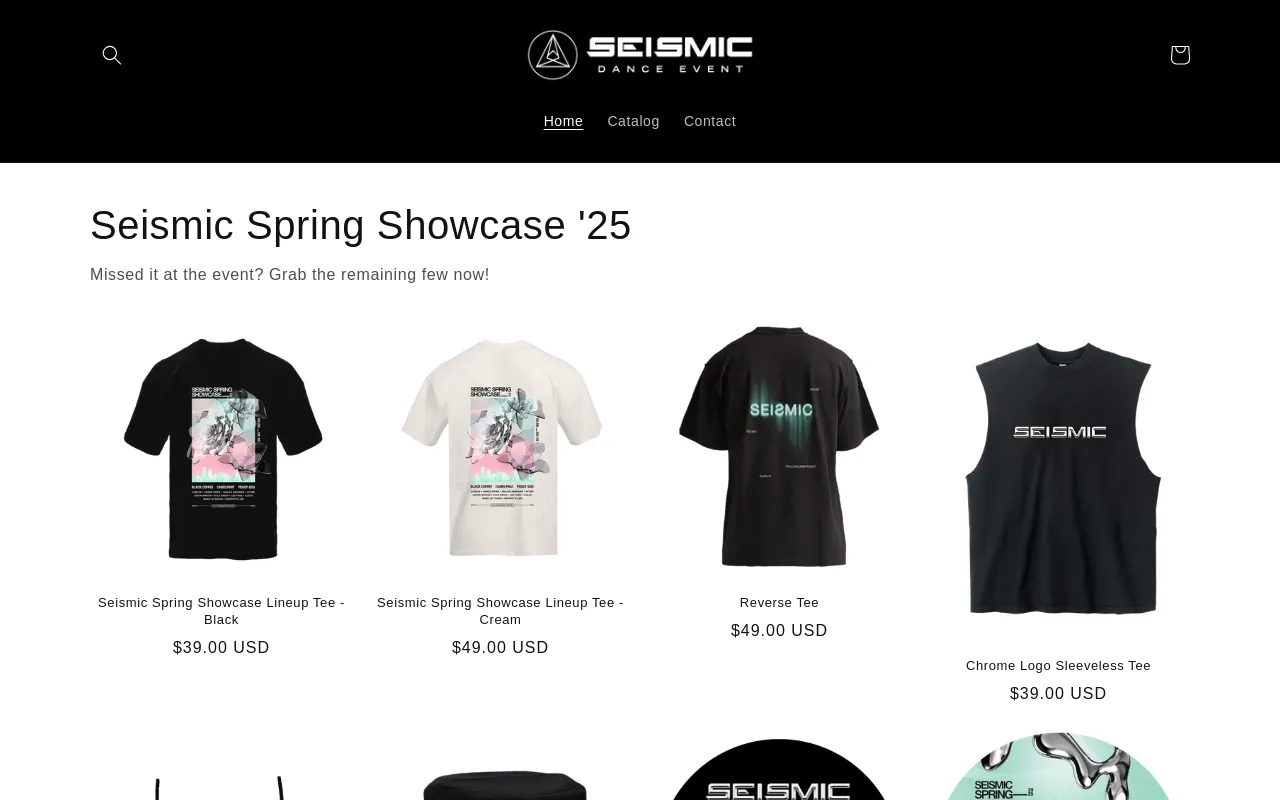Viewport: 1280px width, 800px height.
Task: Click the black Lineup Tee product image
Action: [221, 447]
